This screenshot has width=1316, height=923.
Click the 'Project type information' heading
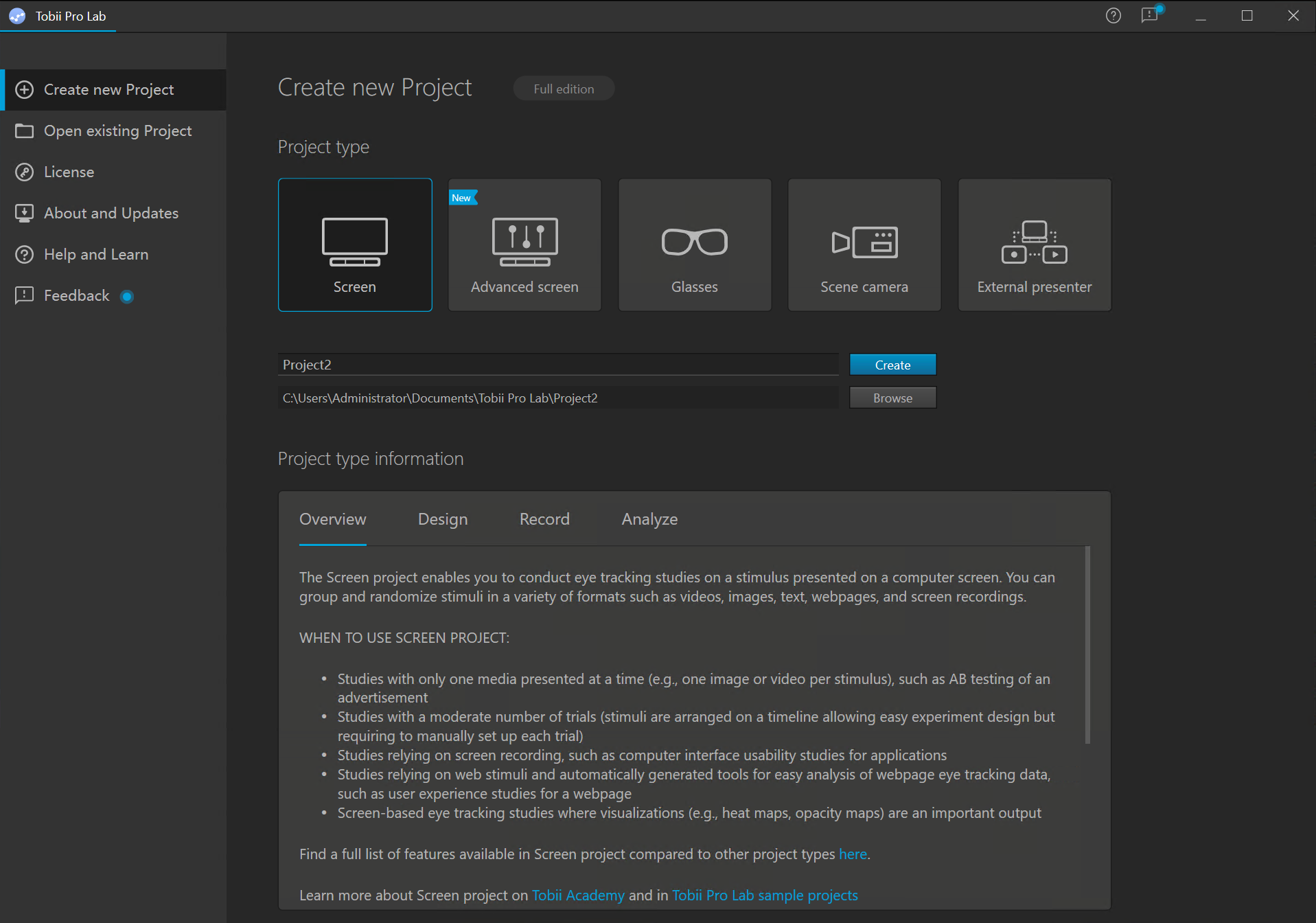(371, 459)
